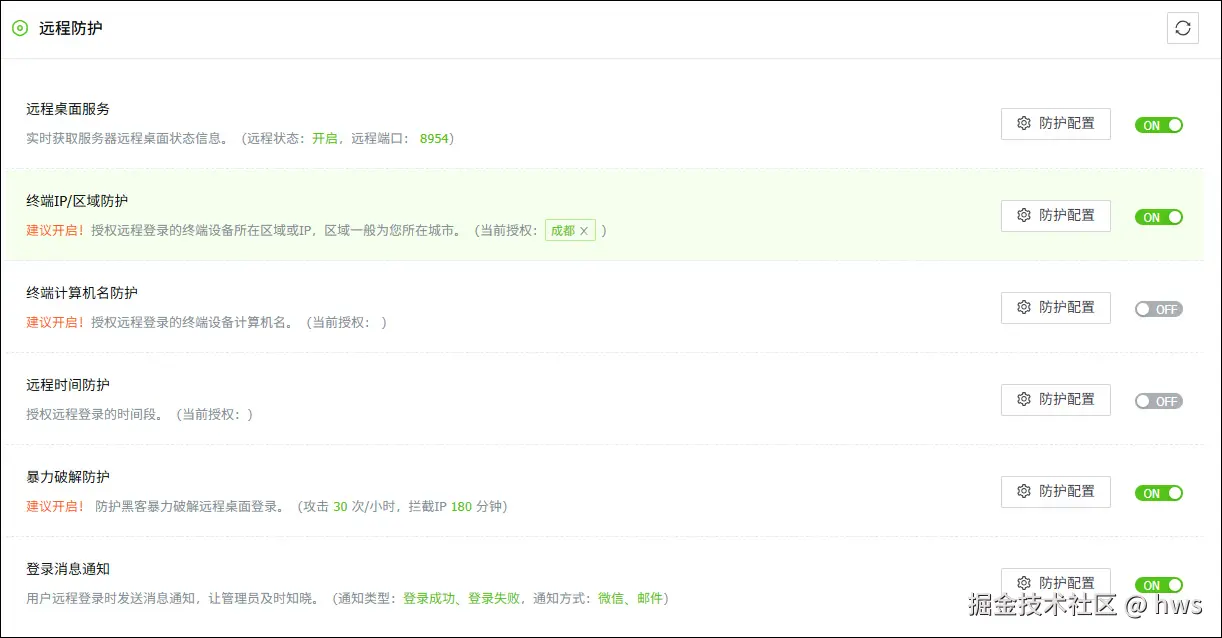Click the 微信 notification method link
Screen dimensions: 1222x638
click(x=611, y=598)
